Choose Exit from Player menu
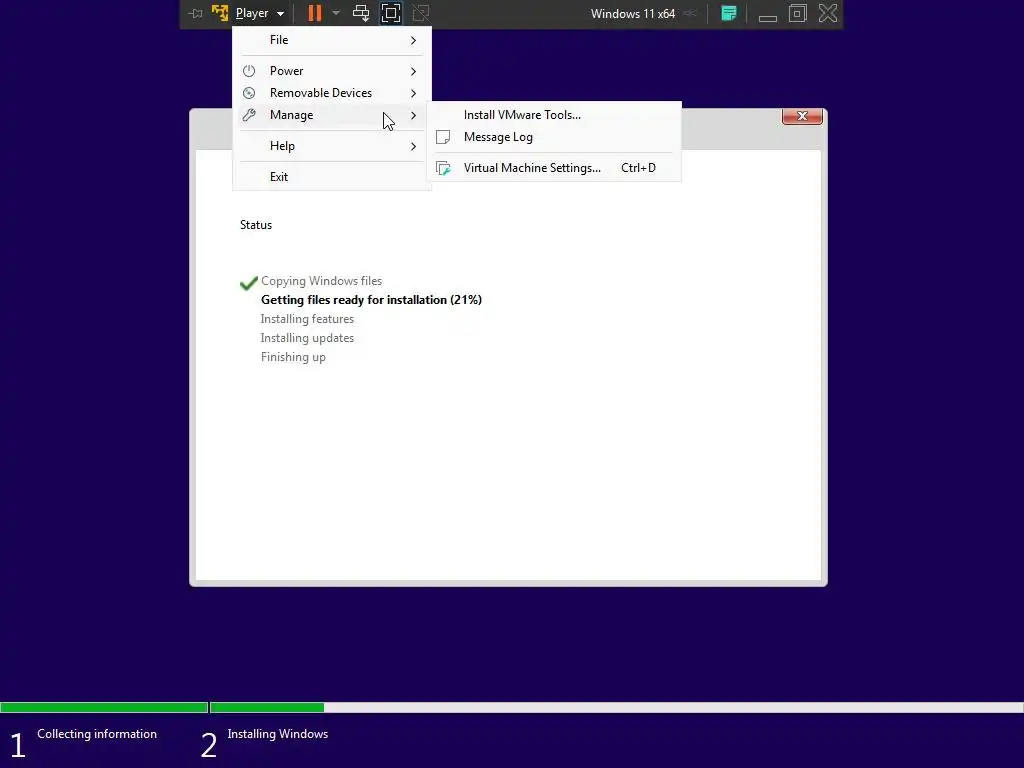 tap(332, 176)
